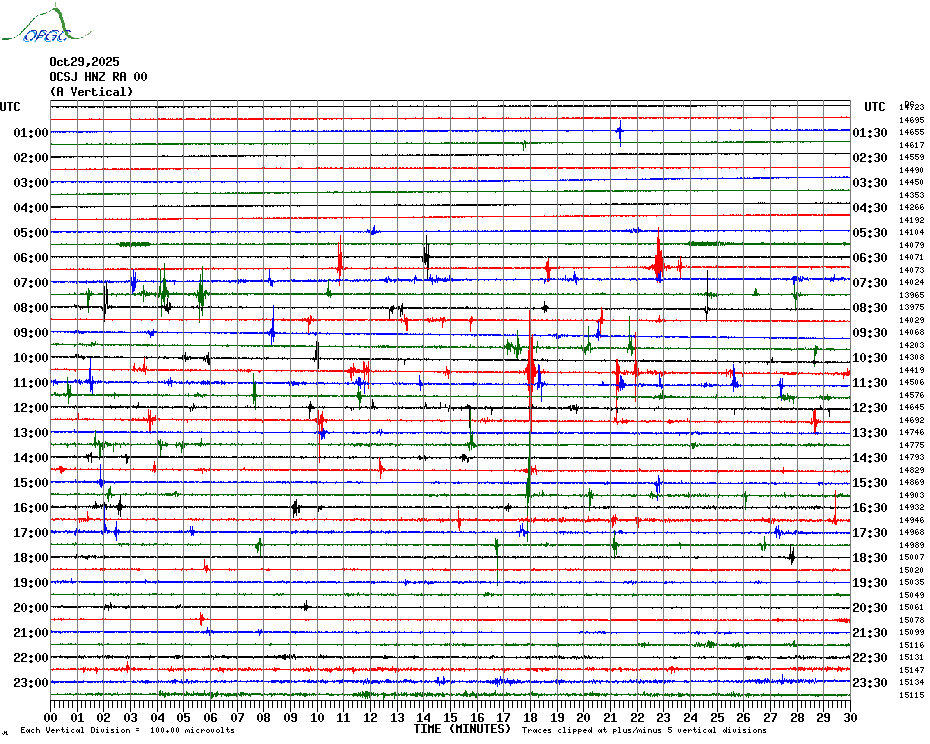Select the 15:30 time label
930x744 pixels.
click(x=870, y=482)
